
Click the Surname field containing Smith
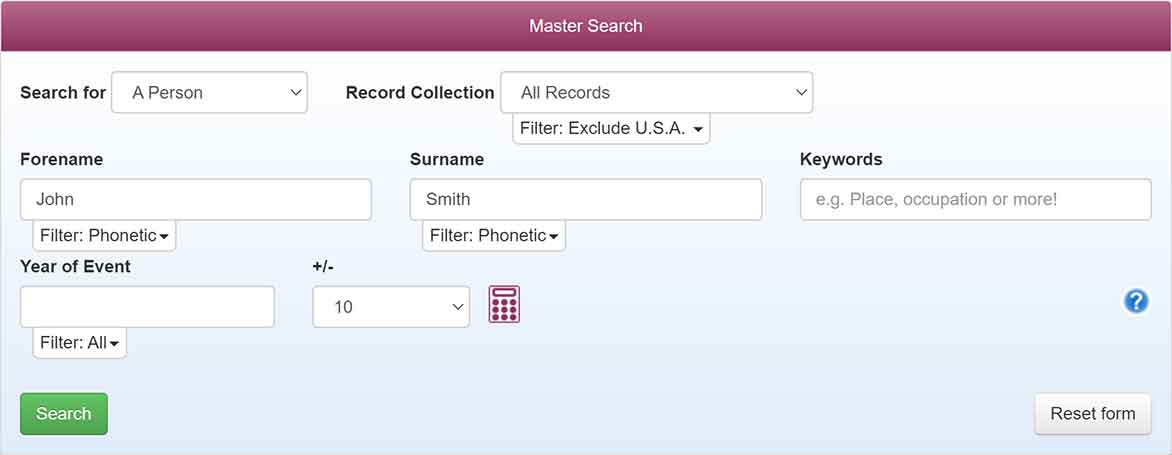click(x=586, y=199)
